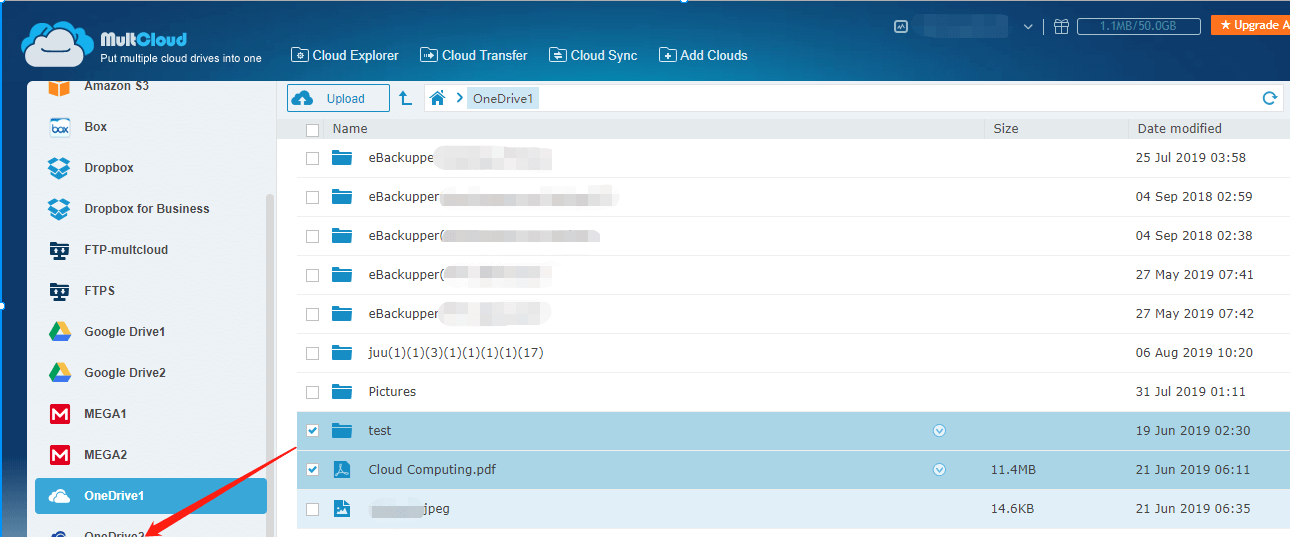Viewport: 1290px width, 537px height.
Task: Check the jpeg file checkbox
Action: tap(313, 509)
